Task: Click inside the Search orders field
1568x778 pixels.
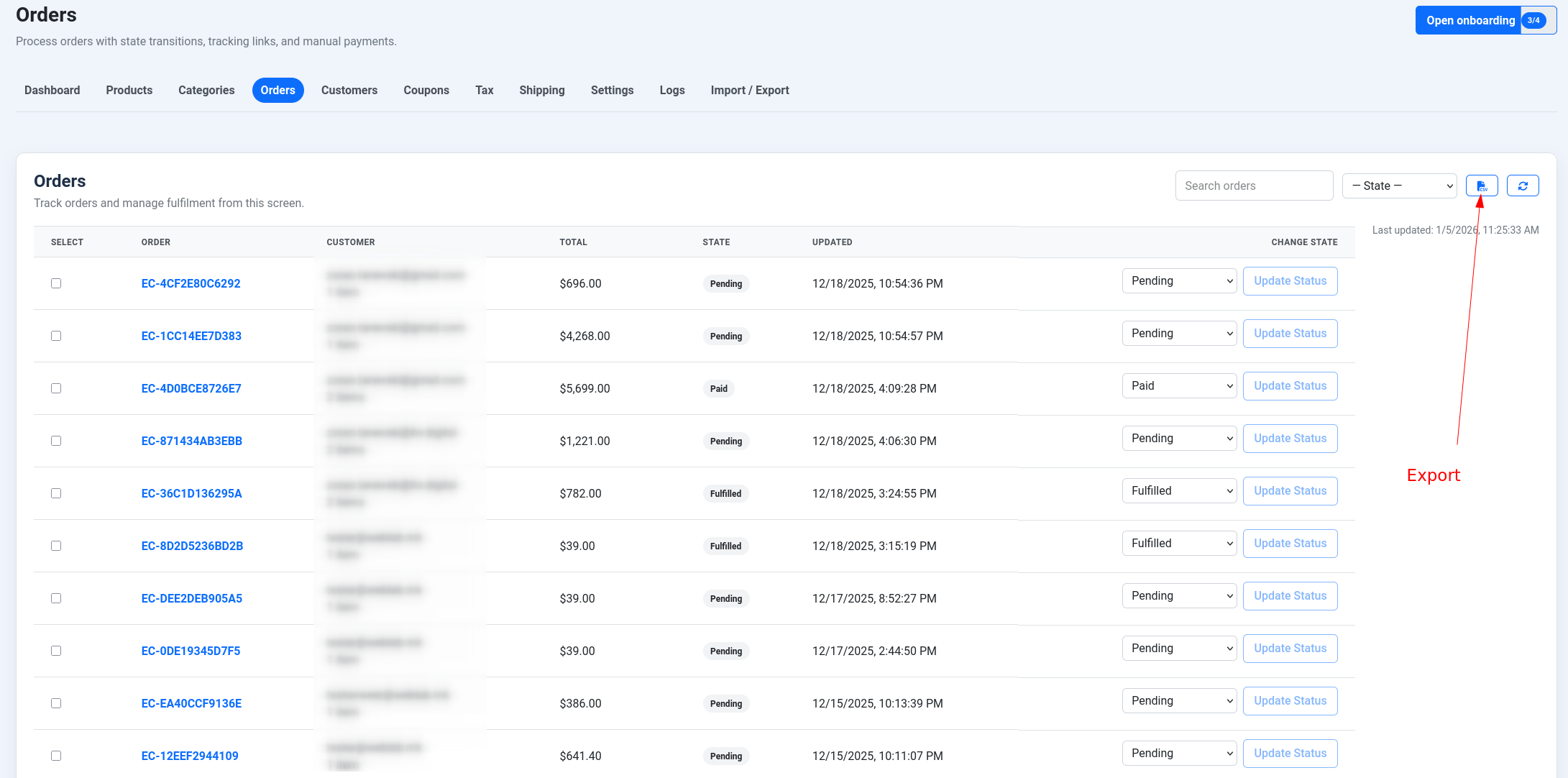Action: click(x=1254, y=186)
